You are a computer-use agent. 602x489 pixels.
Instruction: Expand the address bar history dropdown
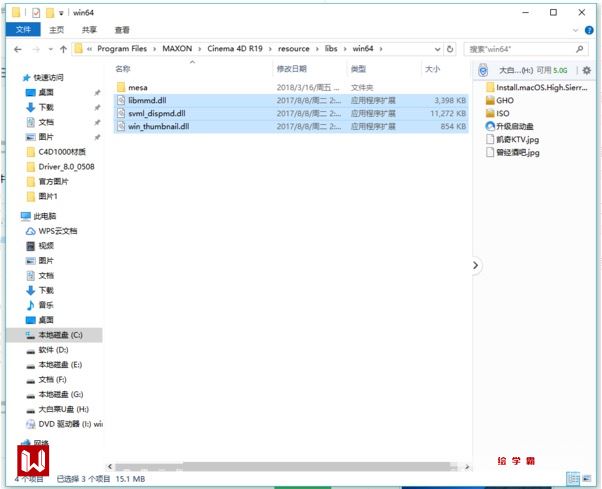coord(437,49)
